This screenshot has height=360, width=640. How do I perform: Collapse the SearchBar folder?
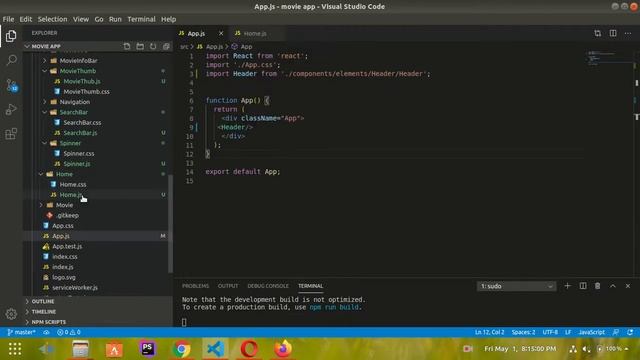(x=74, y=112)
